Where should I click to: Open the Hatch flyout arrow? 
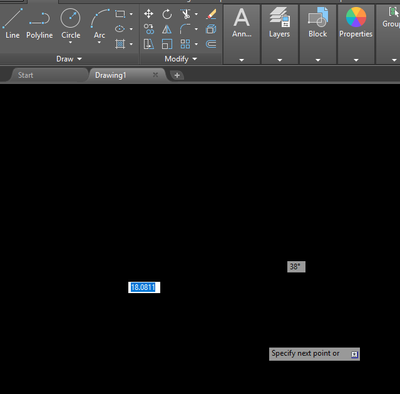click(131, 44)
